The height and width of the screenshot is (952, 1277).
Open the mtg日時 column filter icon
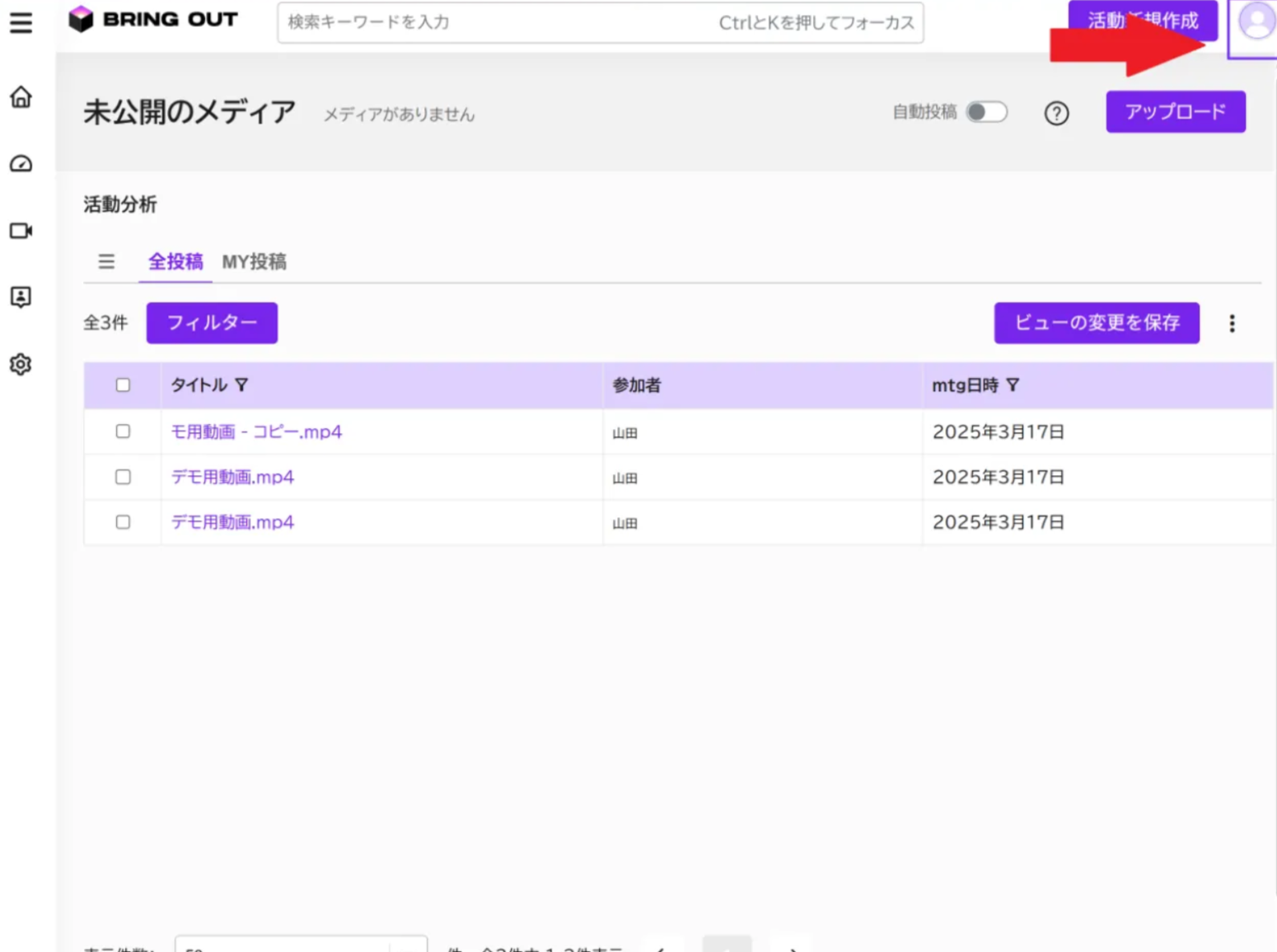click(1013, 385)
